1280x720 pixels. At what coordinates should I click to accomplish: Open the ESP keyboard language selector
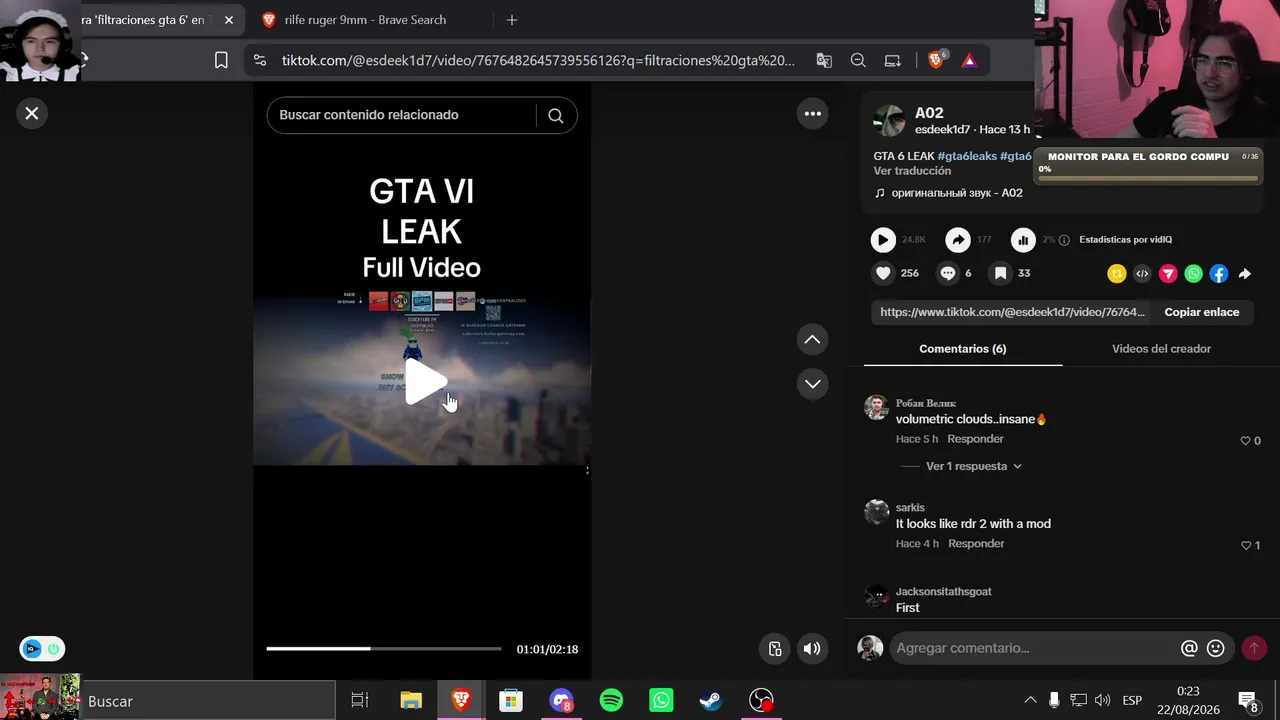pyautogui.click(x=1132, y=701)
